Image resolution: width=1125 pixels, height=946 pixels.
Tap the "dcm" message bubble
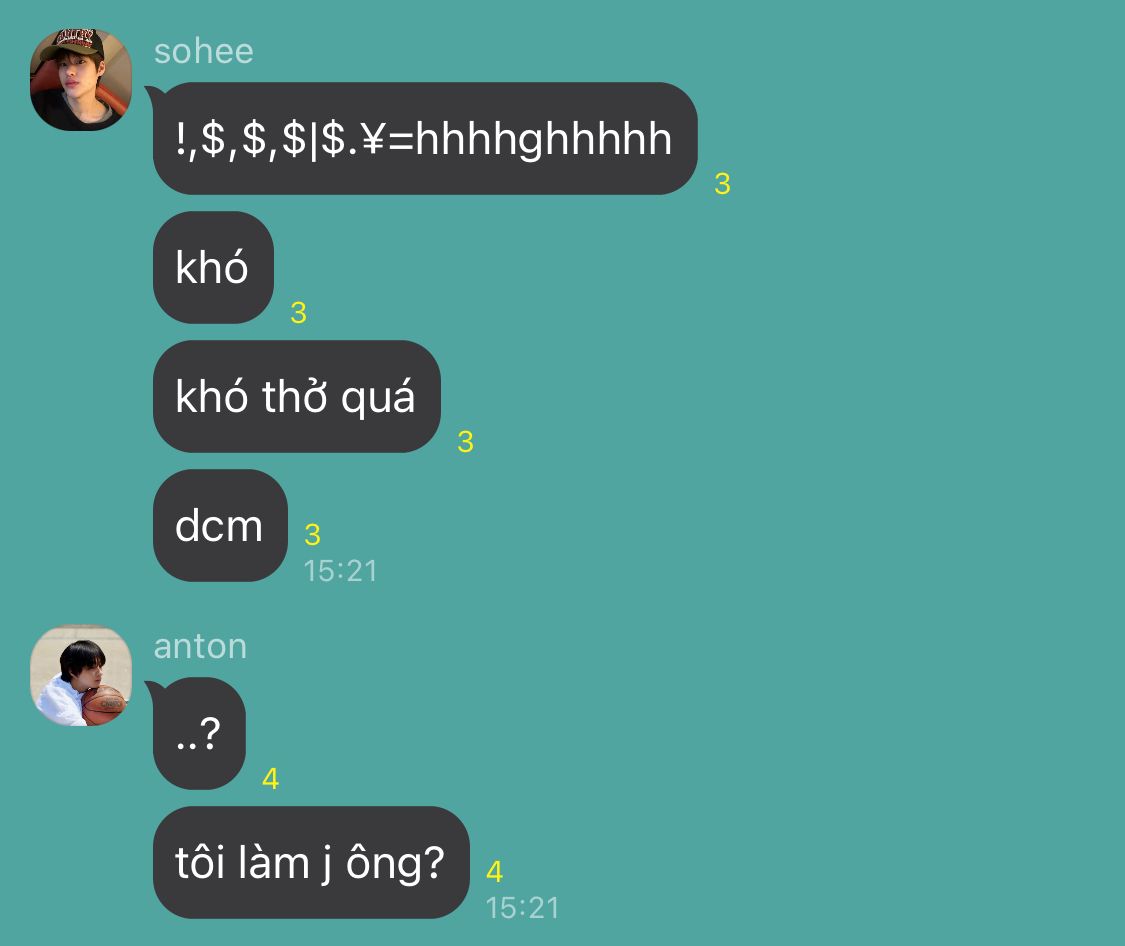coord(220,526)
